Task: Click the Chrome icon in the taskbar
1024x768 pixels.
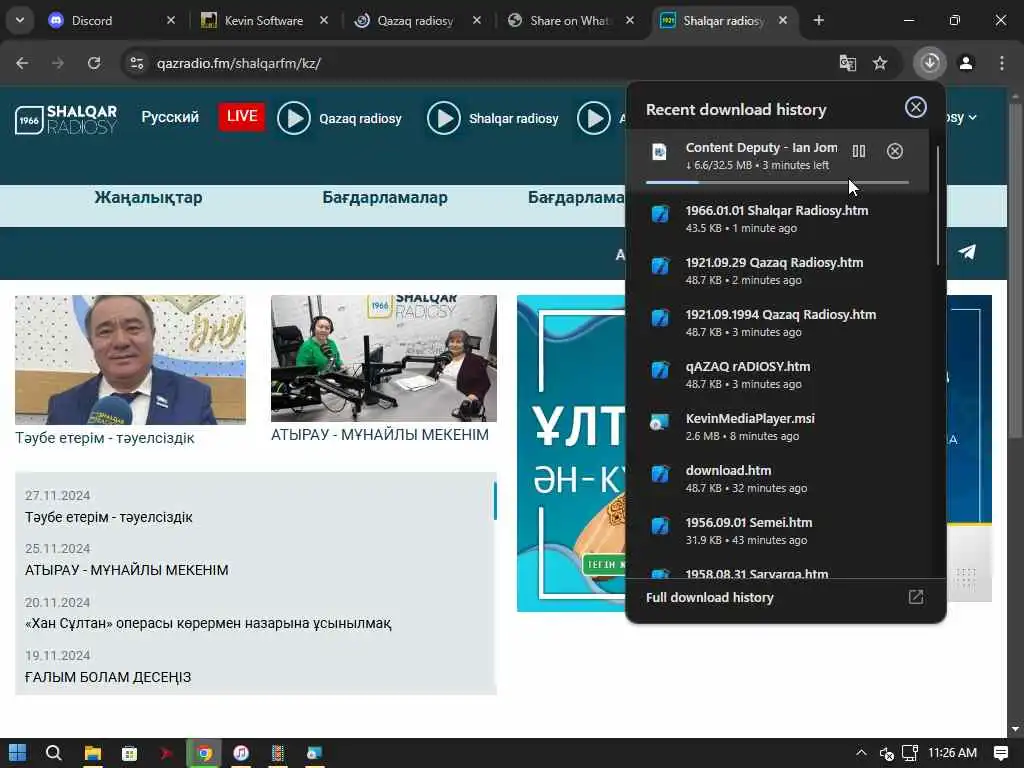Action: click(204, 753)
